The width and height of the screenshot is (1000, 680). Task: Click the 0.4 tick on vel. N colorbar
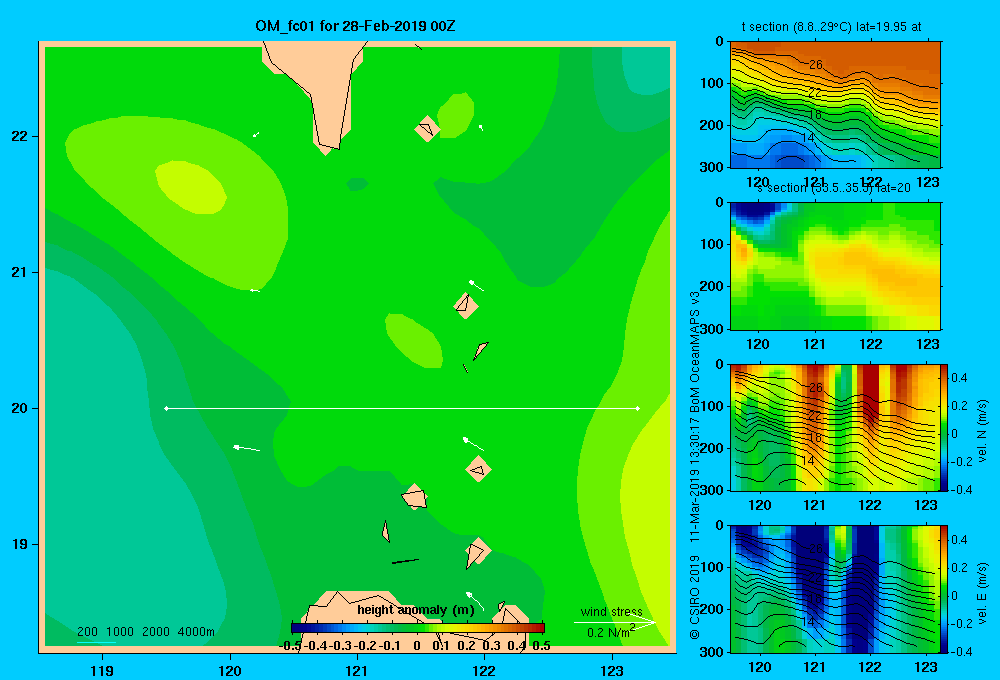point(959,378)
